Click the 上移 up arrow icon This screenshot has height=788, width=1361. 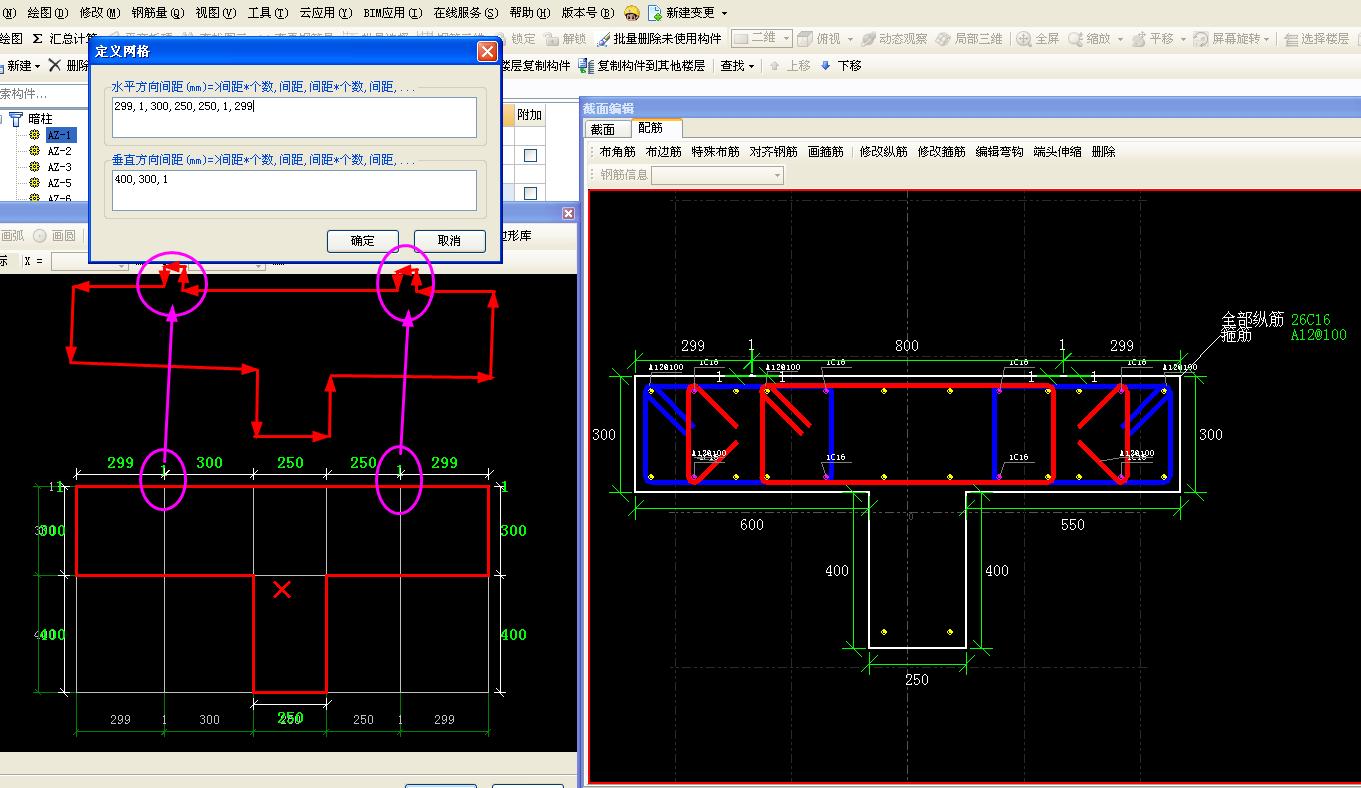[x=774, y=65]
